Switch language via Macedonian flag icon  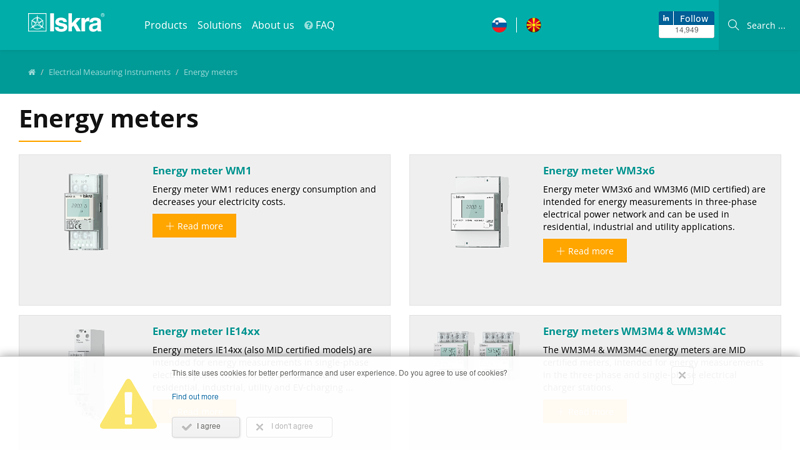[534, 25]
